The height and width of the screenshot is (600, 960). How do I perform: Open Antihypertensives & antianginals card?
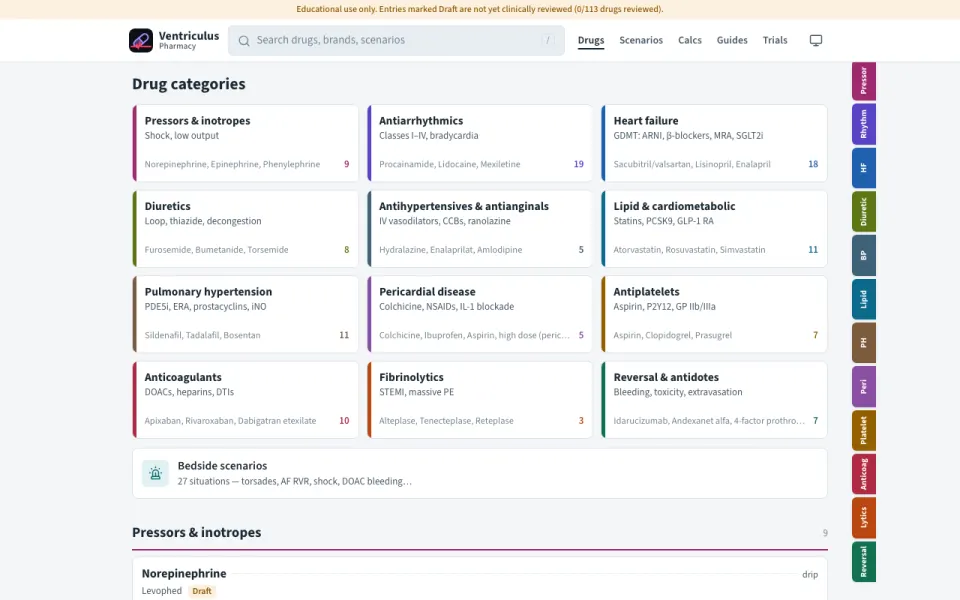coord(480,228)
